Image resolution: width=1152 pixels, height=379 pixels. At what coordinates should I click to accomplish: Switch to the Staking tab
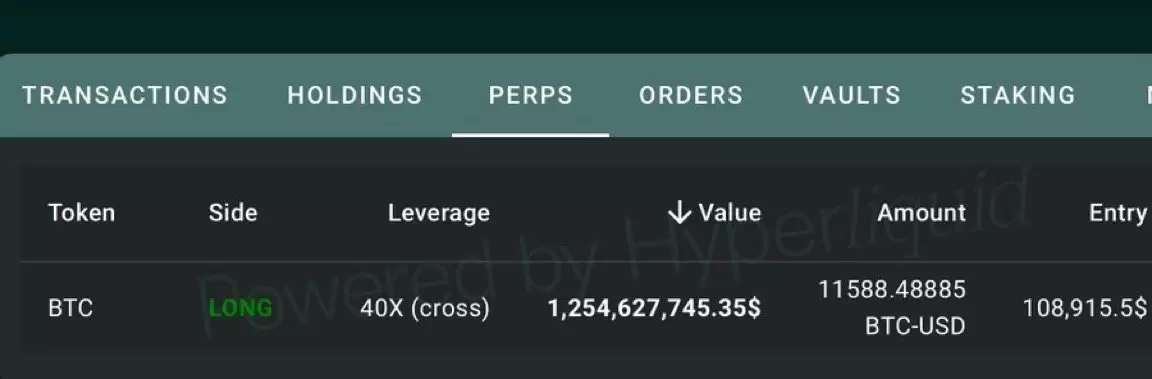pos(1018,95)
